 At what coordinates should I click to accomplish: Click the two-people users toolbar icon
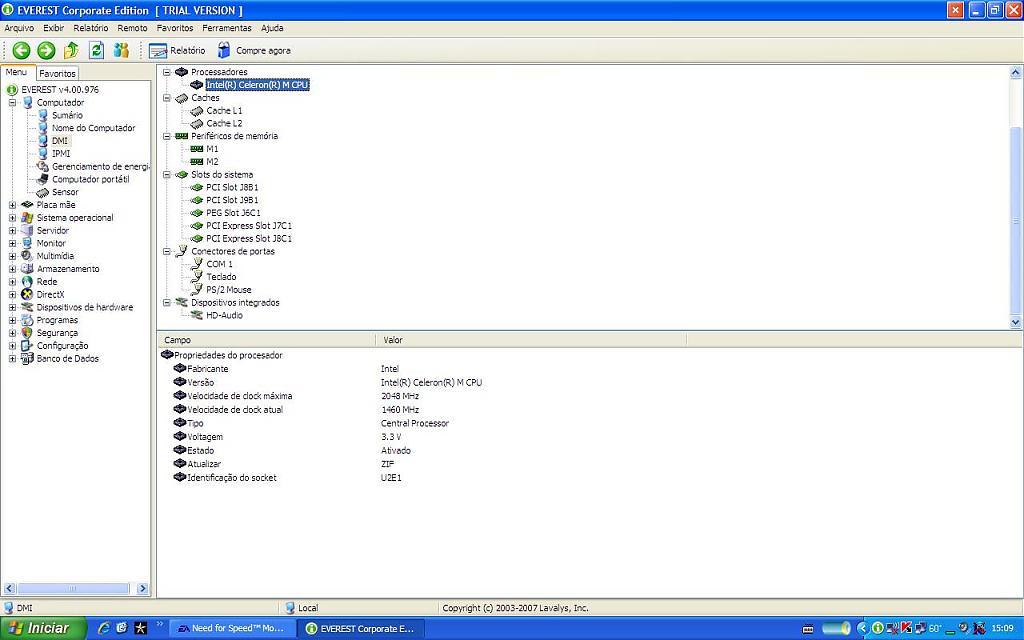pos(121,50)
